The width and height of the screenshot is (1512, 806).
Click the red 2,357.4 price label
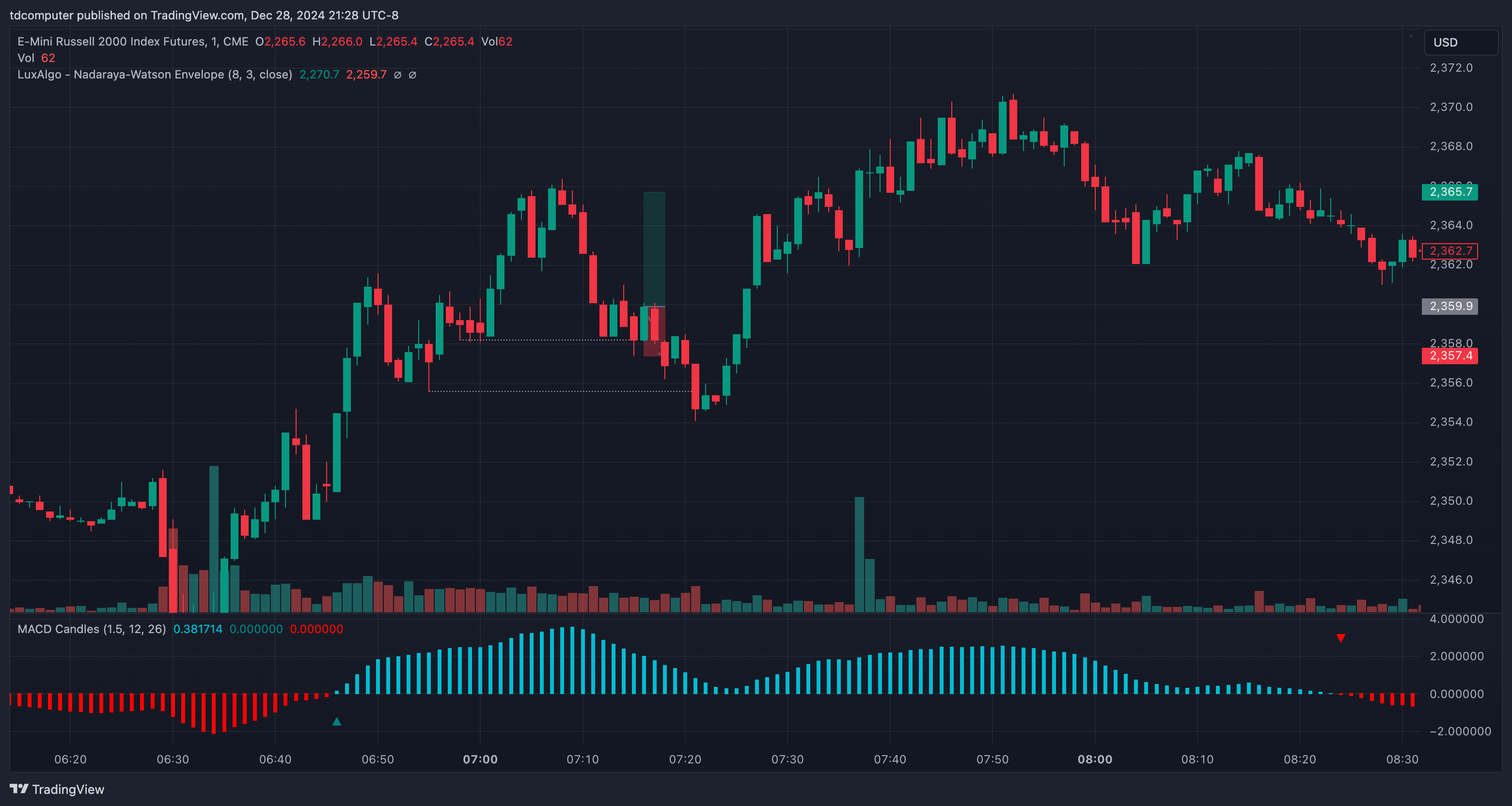click(x=1450, y=356)
